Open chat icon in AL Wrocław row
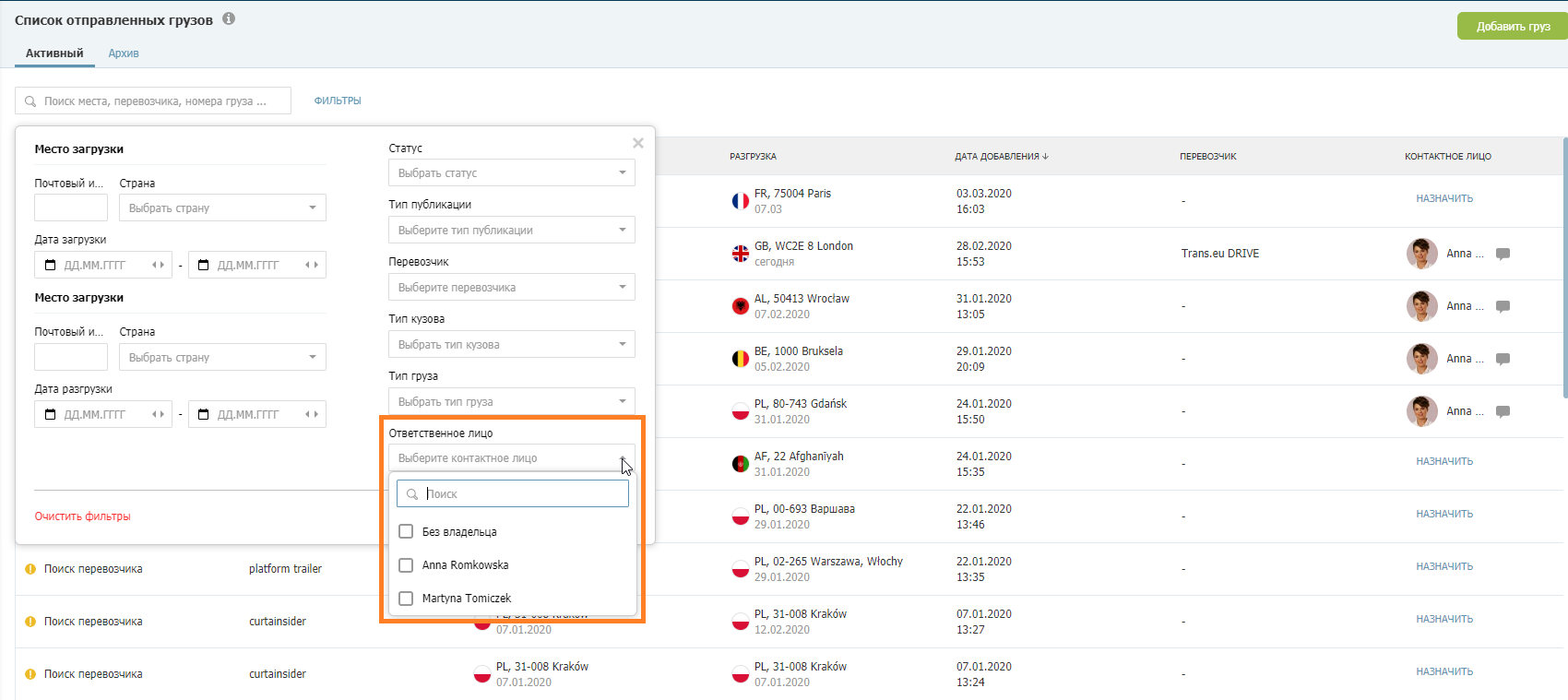This screenshot has width=1568, height=700. (1503, 306)
